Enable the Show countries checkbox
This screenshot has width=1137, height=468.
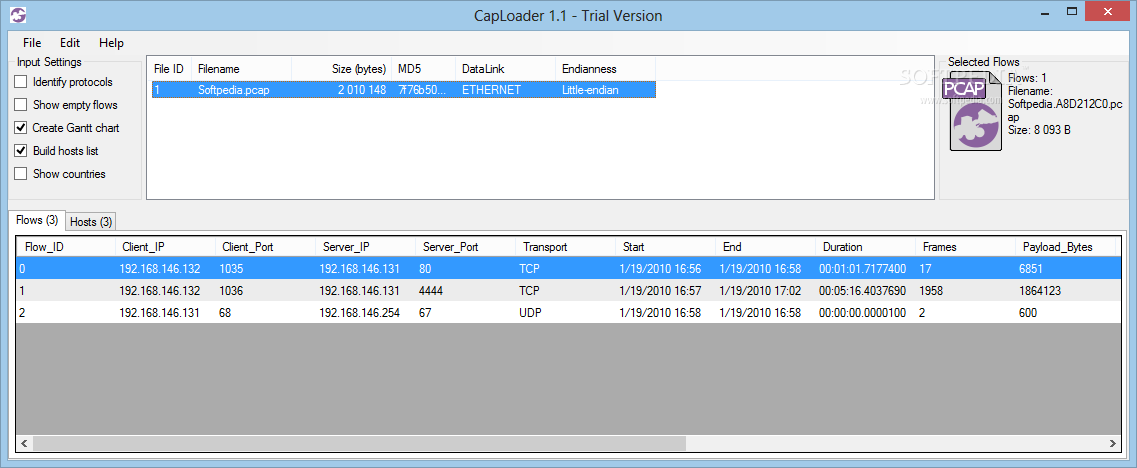tap(21, 174)
